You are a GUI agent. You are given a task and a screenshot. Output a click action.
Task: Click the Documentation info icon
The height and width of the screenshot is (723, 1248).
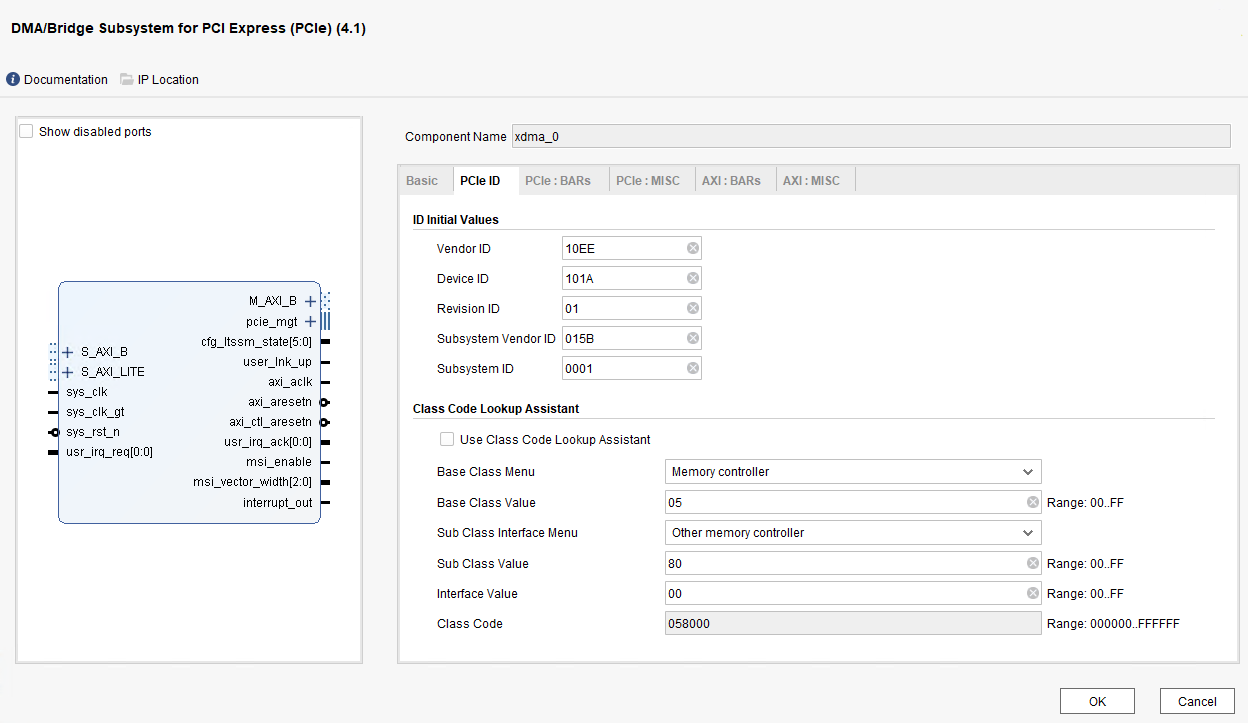(12, 79)
